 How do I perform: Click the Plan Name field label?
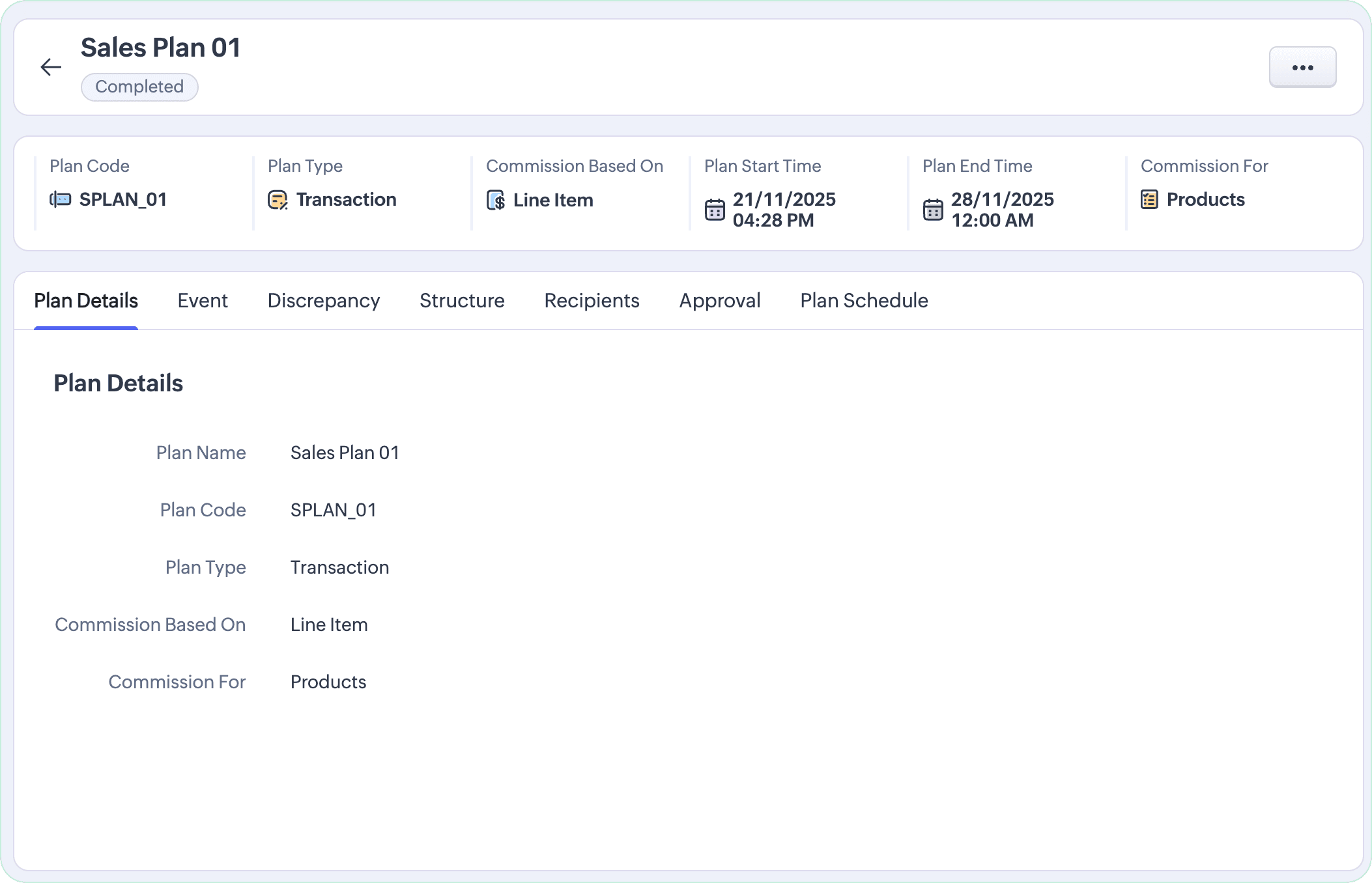pyautogui.click(x=201, y=453)
